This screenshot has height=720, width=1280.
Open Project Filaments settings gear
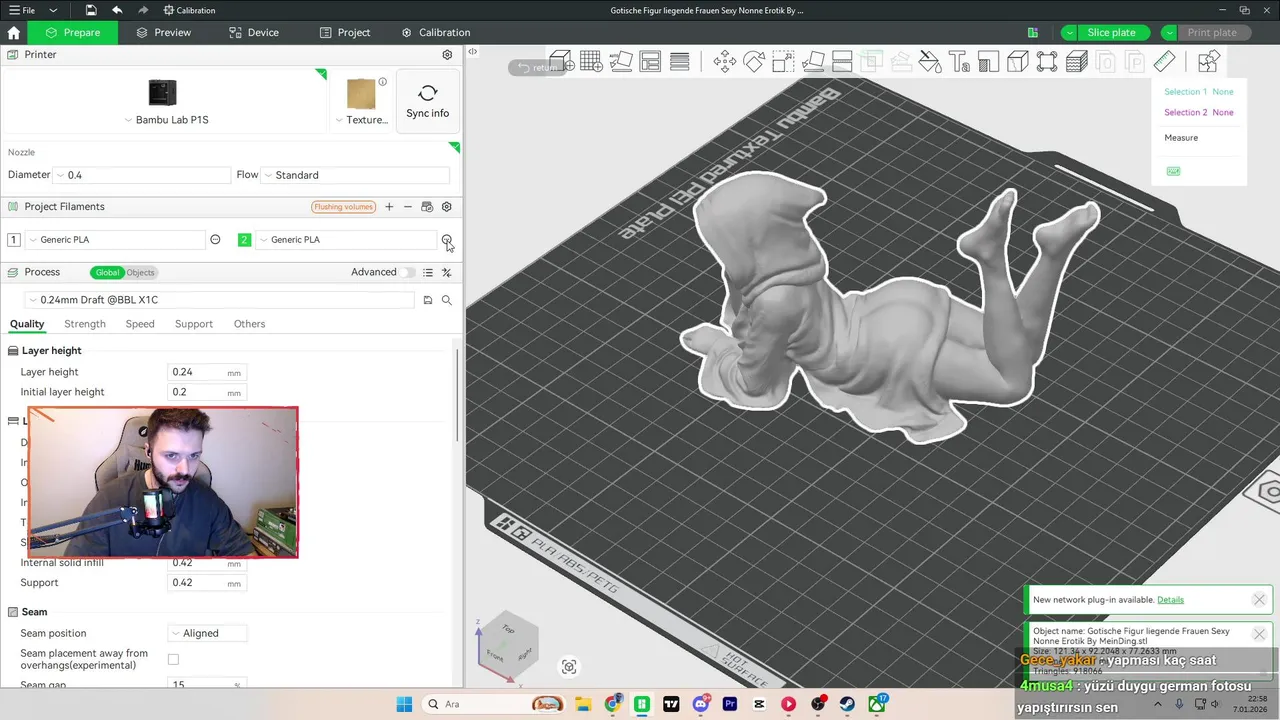[447, 207]
